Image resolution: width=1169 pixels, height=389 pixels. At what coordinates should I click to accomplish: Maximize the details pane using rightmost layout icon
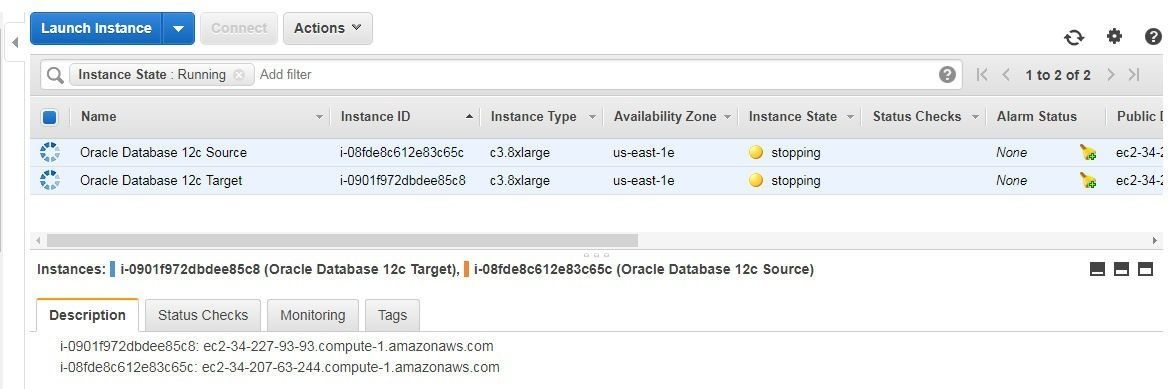(1145, 269)
